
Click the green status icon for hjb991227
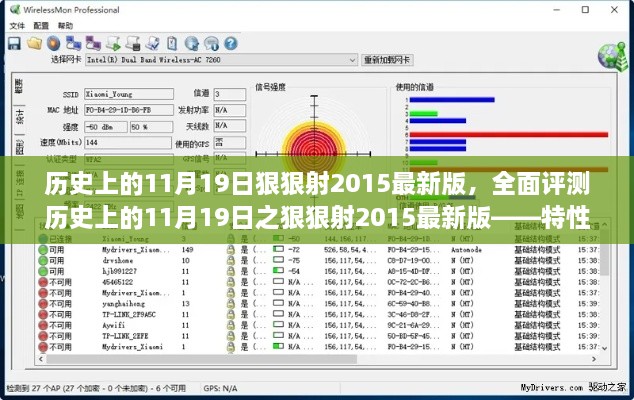point(43,271)
